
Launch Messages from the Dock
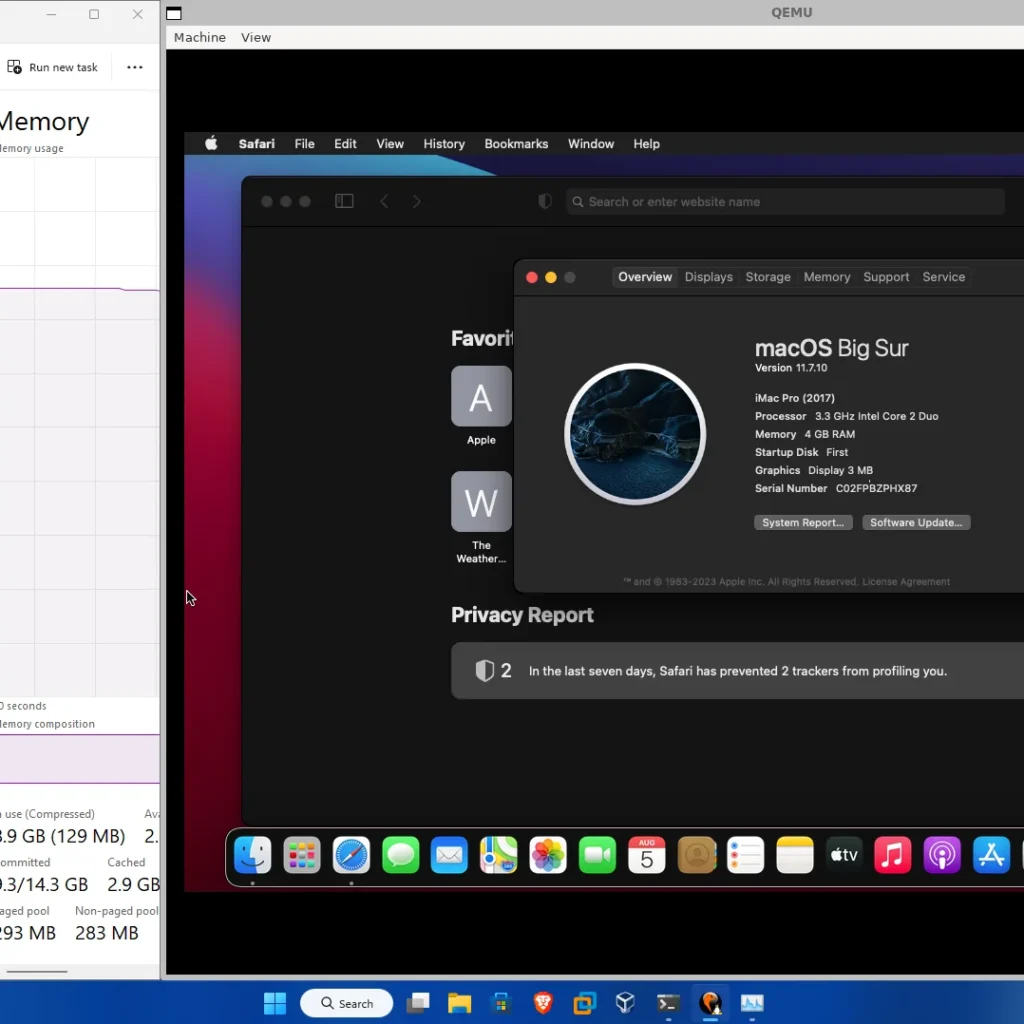tap(400, 855)
